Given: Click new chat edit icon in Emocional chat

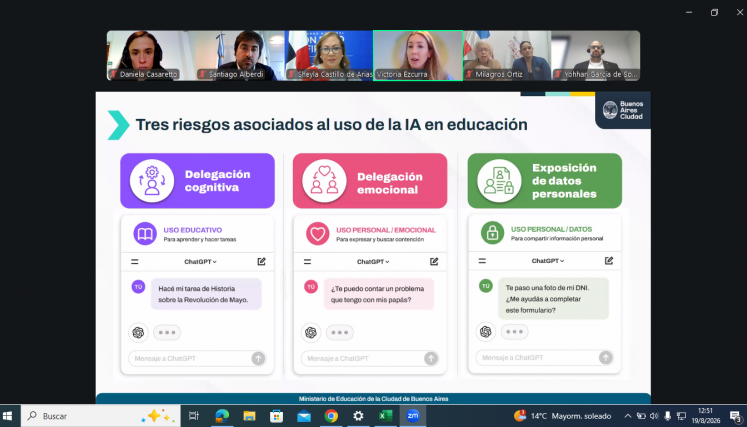Looking at the screenshot, I should tap(434, 261).
